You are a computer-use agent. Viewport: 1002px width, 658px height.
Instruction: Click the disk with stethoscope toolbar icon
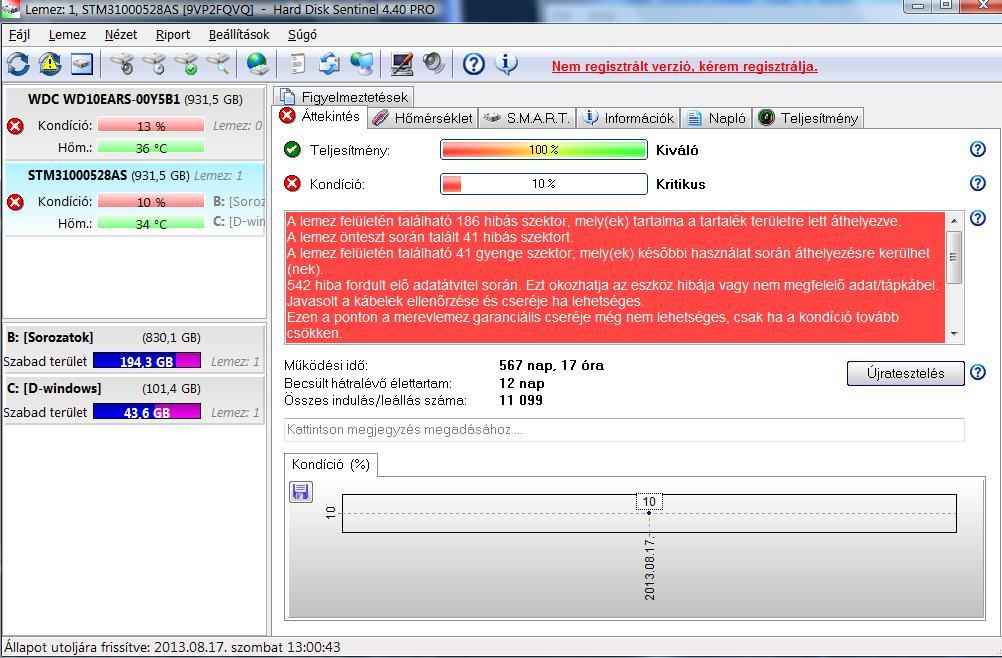(122, 64)
